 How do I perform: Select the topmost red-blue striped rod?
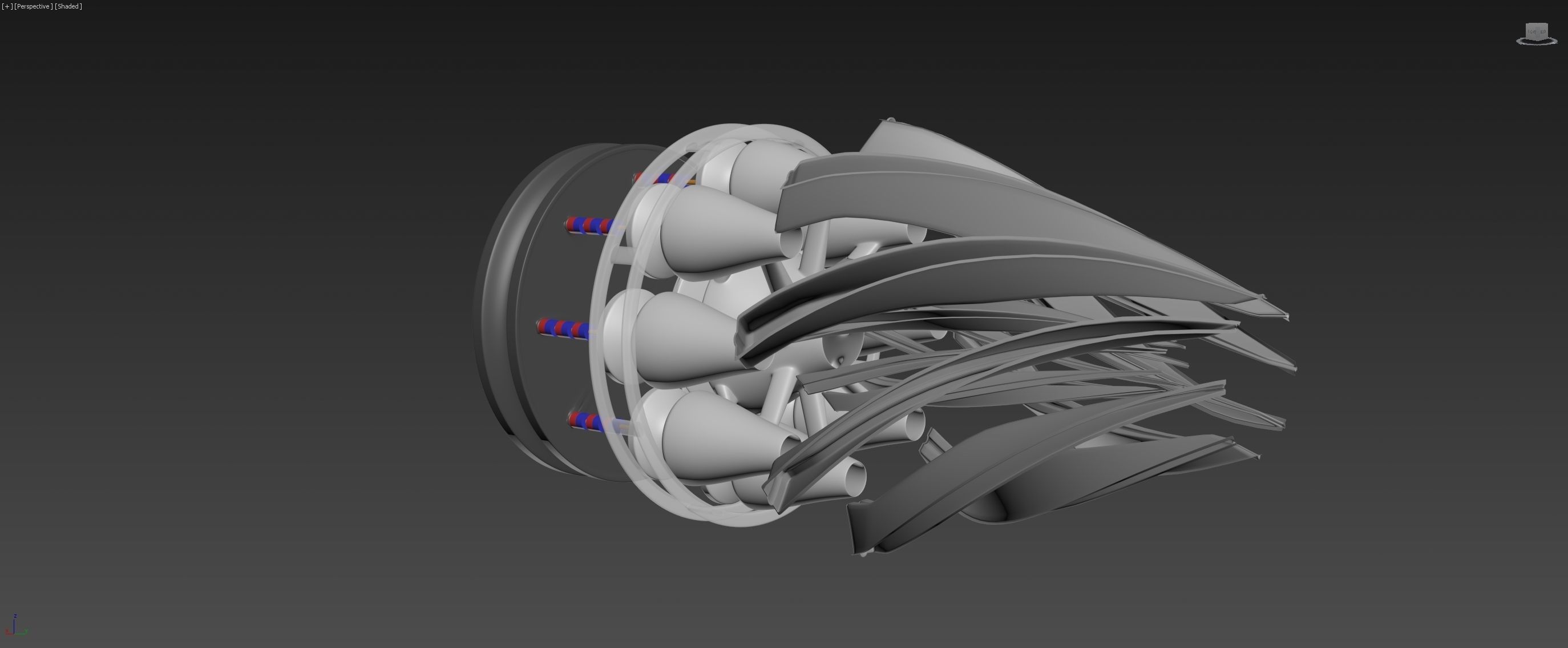pyautogui.click(x=664, y=179)
